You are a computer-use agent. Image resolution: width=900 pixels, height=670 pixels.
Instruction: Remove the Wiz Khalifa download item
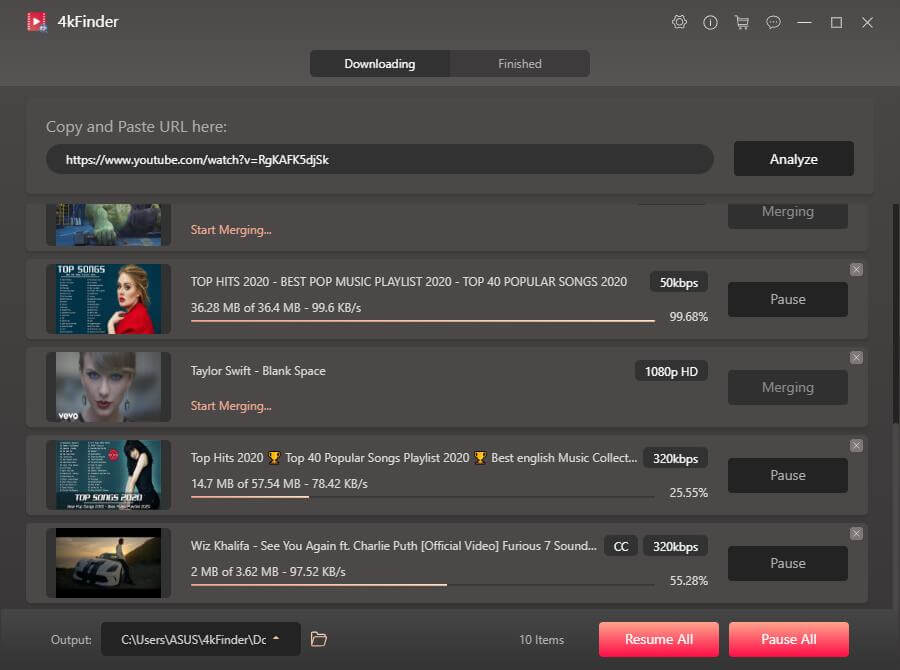[x=856, y=534]
